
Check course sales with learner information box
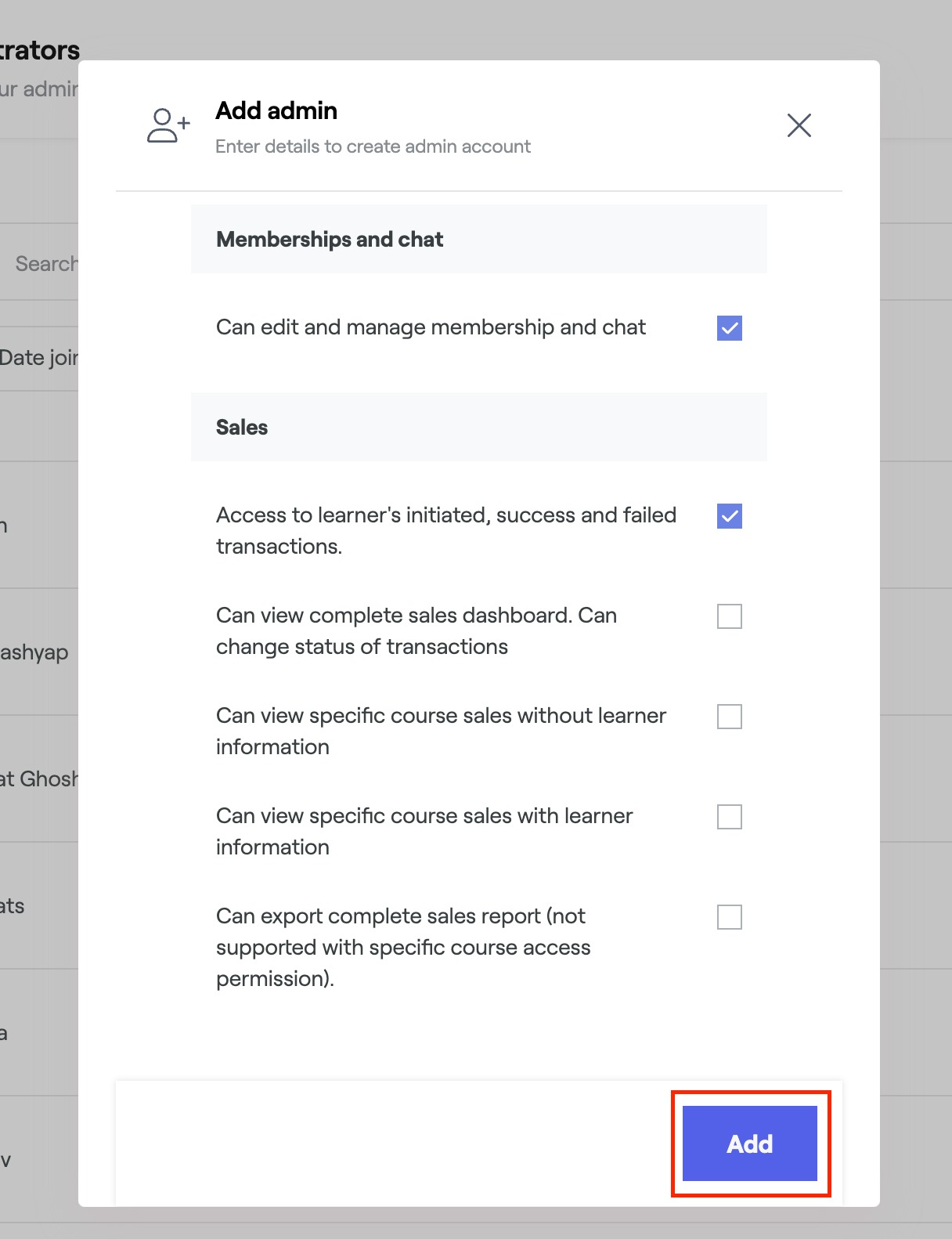[x=729, y=817]
